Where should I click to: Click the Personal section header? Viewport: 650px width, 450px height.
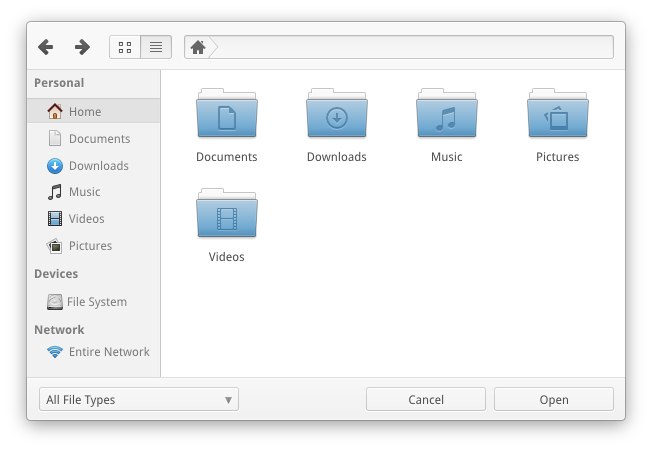click(x=59, y=83)
